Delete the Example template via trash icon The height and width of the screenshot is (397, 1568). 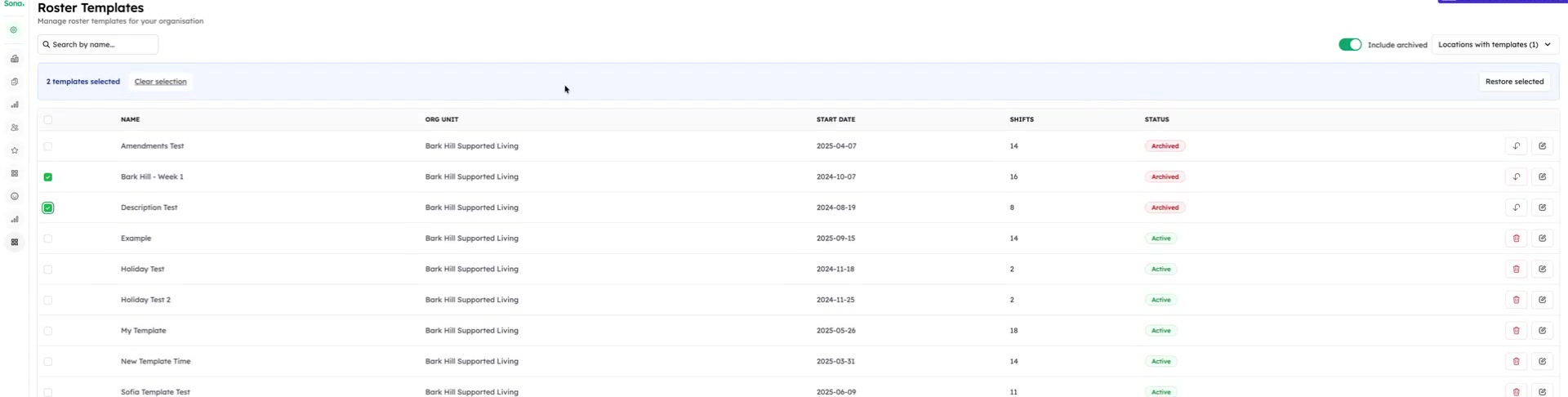tap(1516, 239)
